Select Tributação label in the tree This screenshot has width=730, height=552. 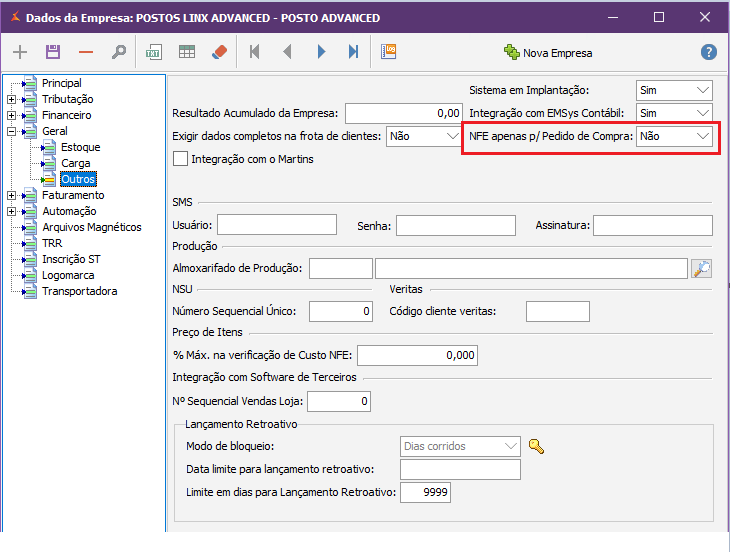68,99
